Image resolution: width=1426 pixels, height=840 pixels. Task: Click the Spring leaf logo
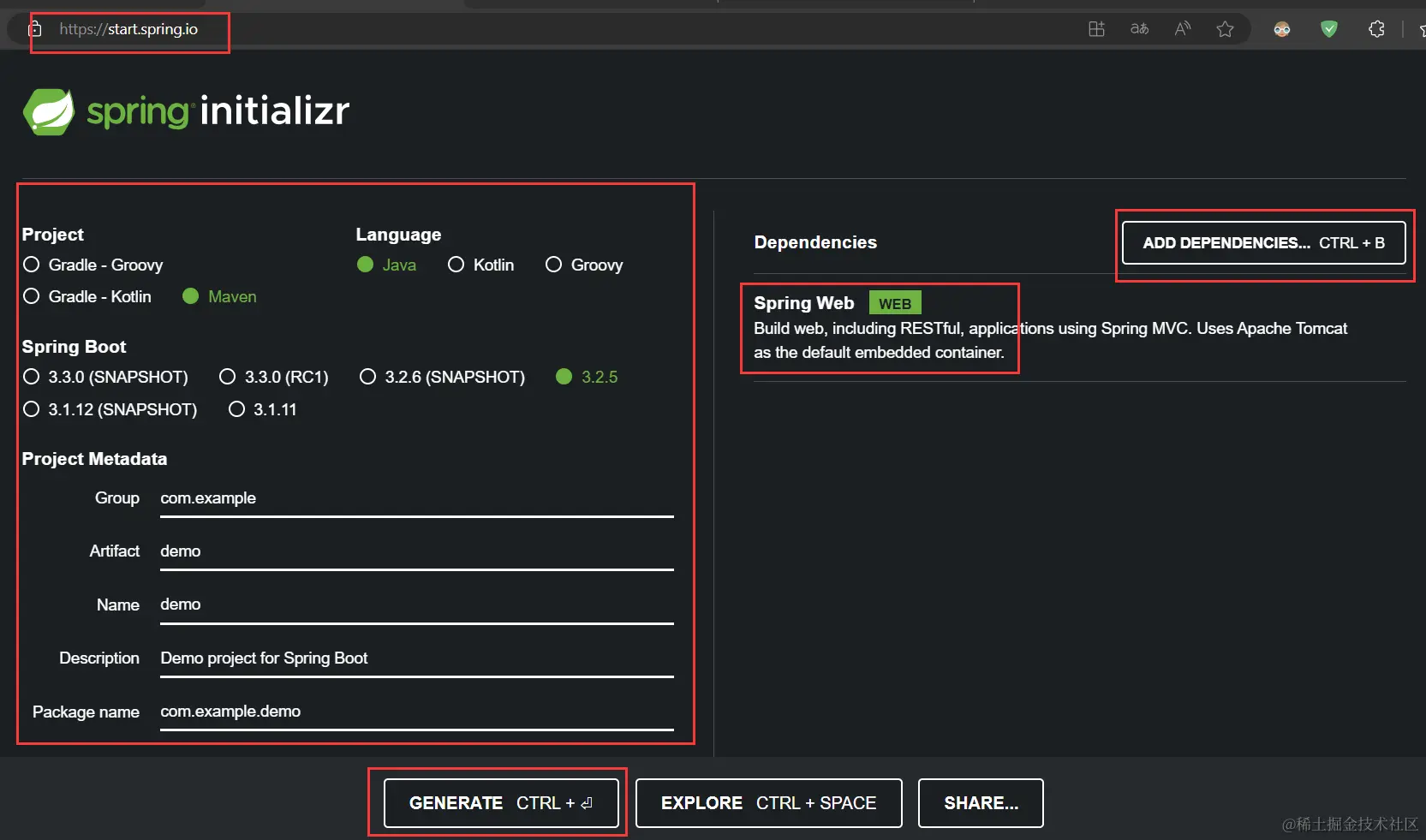click(49, 111)
